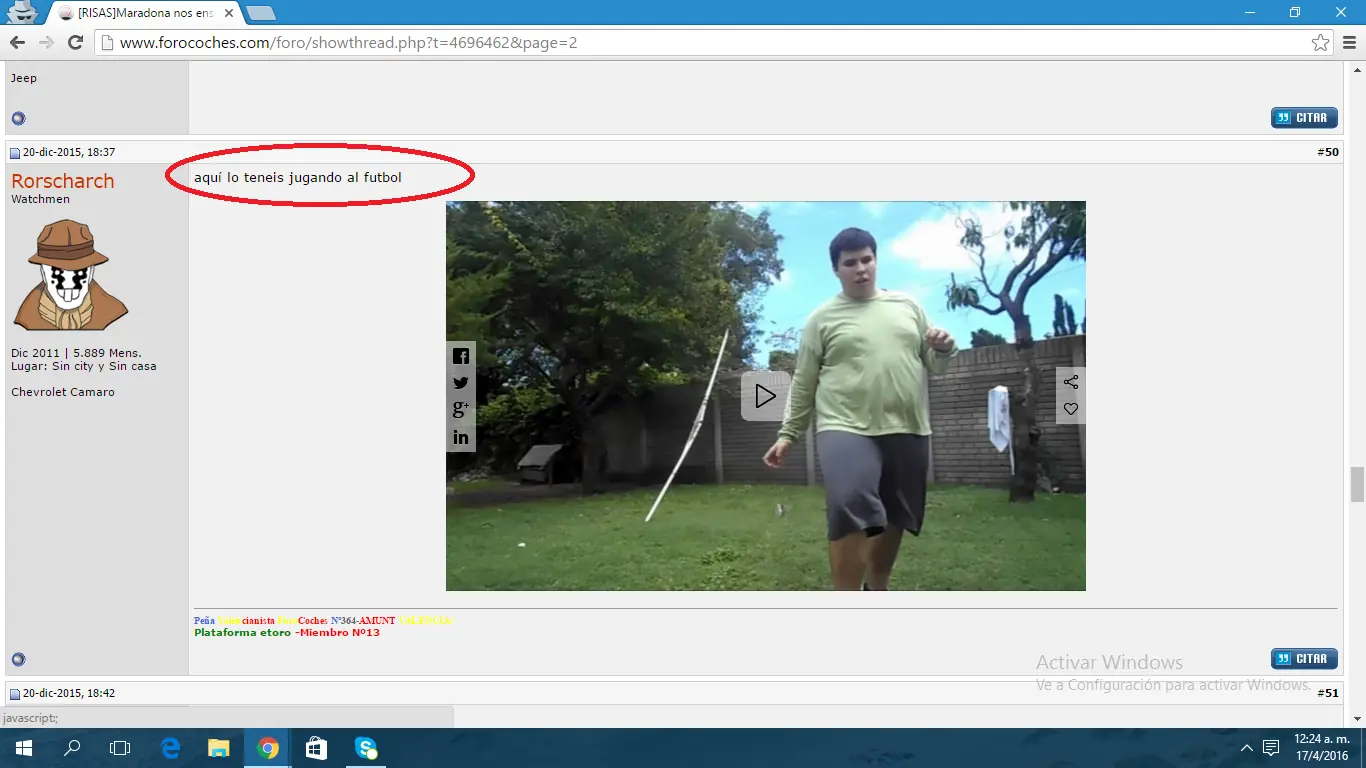Click the 'Jeep' text in the previous post

tap(24, 78)
